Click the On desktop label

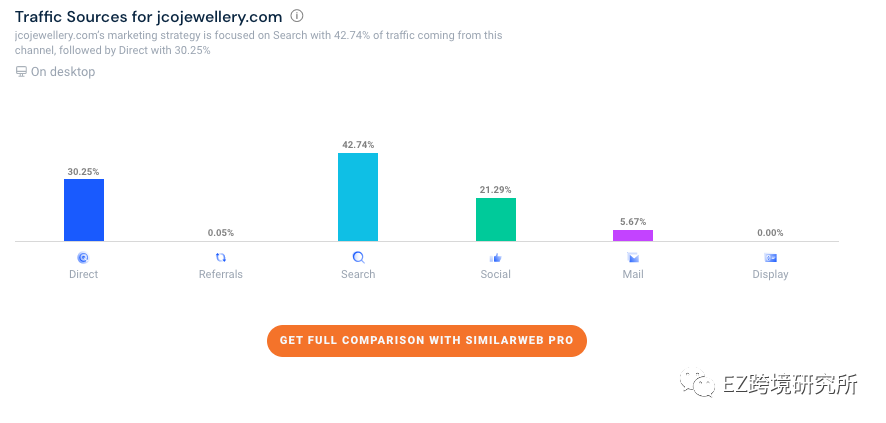(x=63, y=72)
